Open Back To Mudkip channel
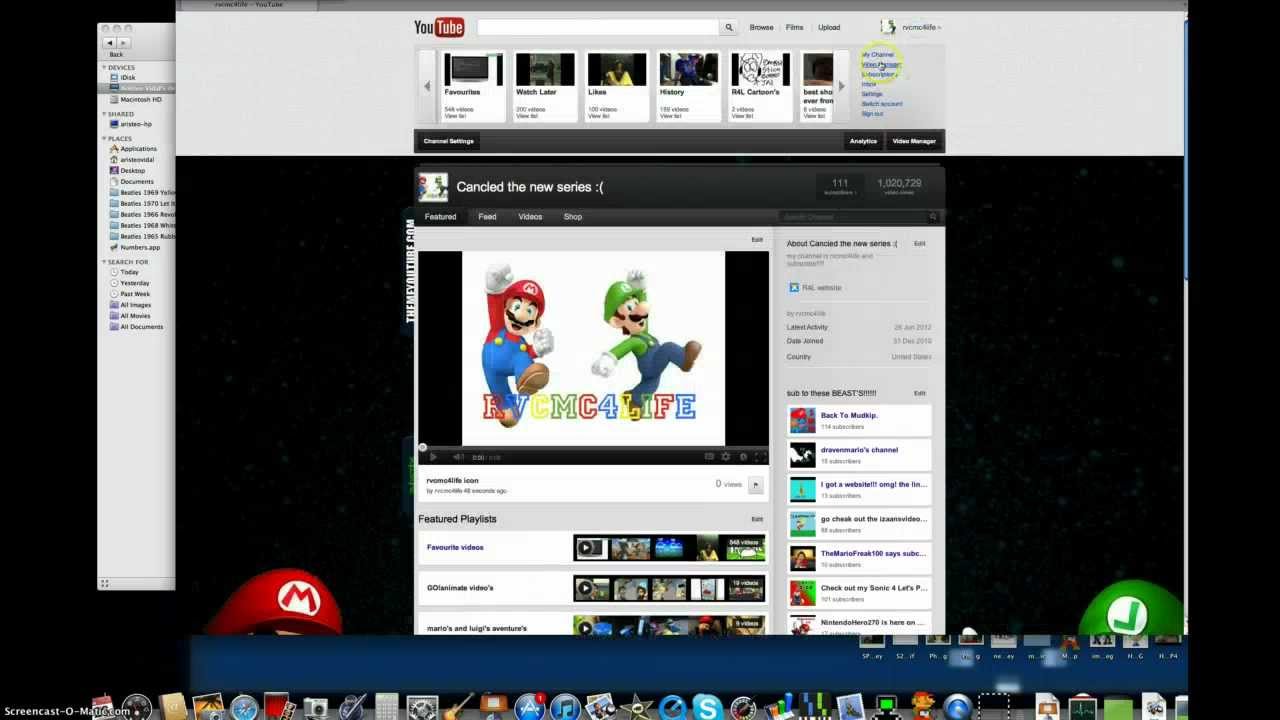This screenshot has height=720, width=1280. (x=849, y=415)
